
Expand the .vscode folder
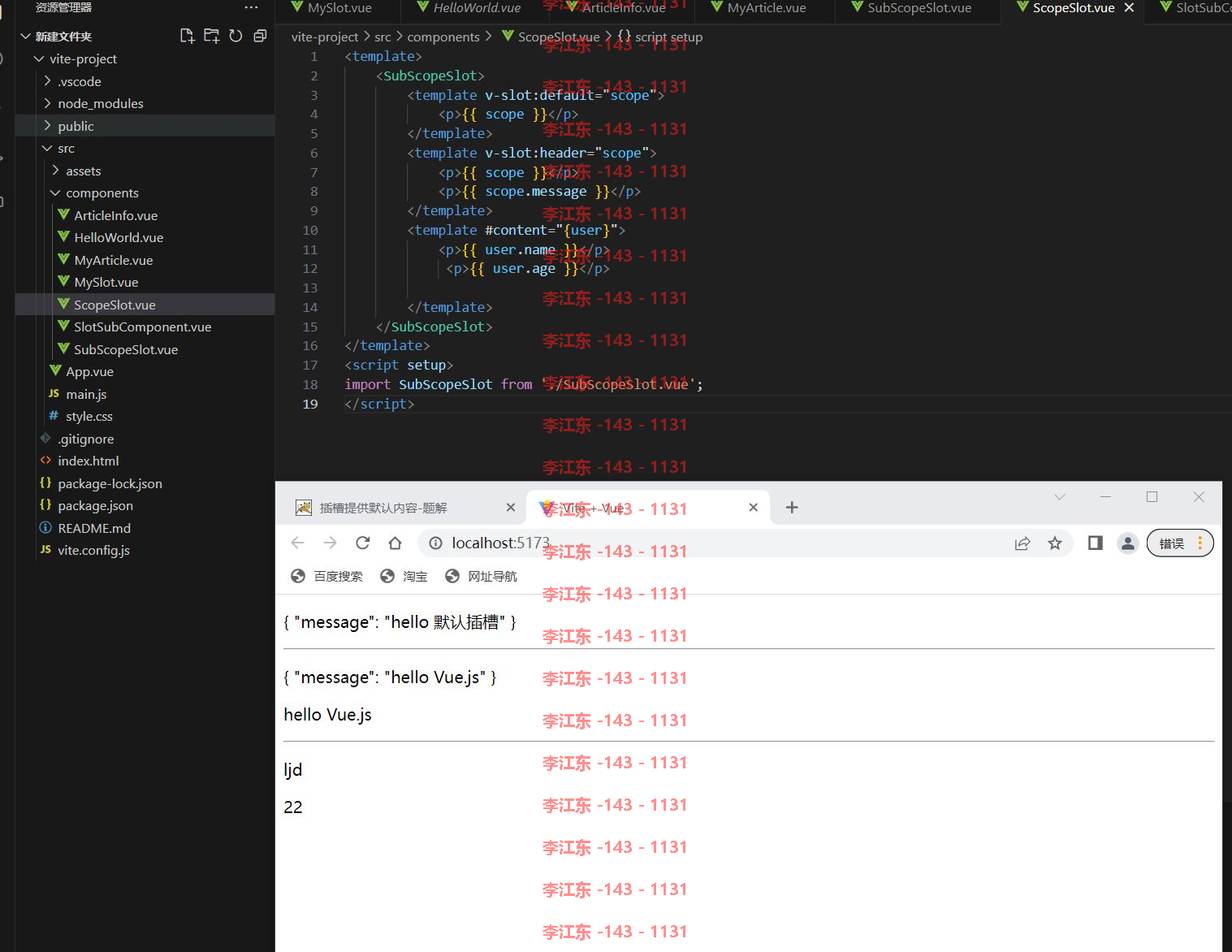point(47,81)
